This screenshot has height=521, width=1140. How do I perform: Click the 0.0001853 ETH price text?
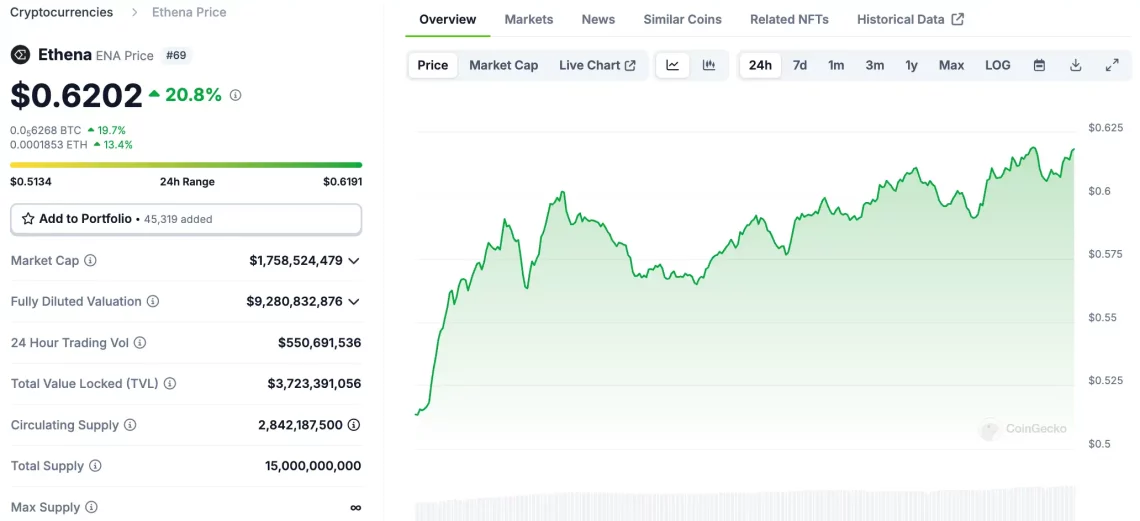[49, 145]
